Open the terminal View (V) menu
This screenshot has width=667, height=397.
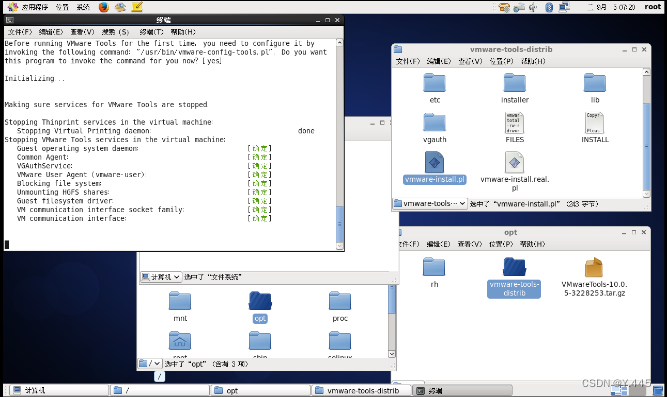pyautogui.click(x=82, y=32)
